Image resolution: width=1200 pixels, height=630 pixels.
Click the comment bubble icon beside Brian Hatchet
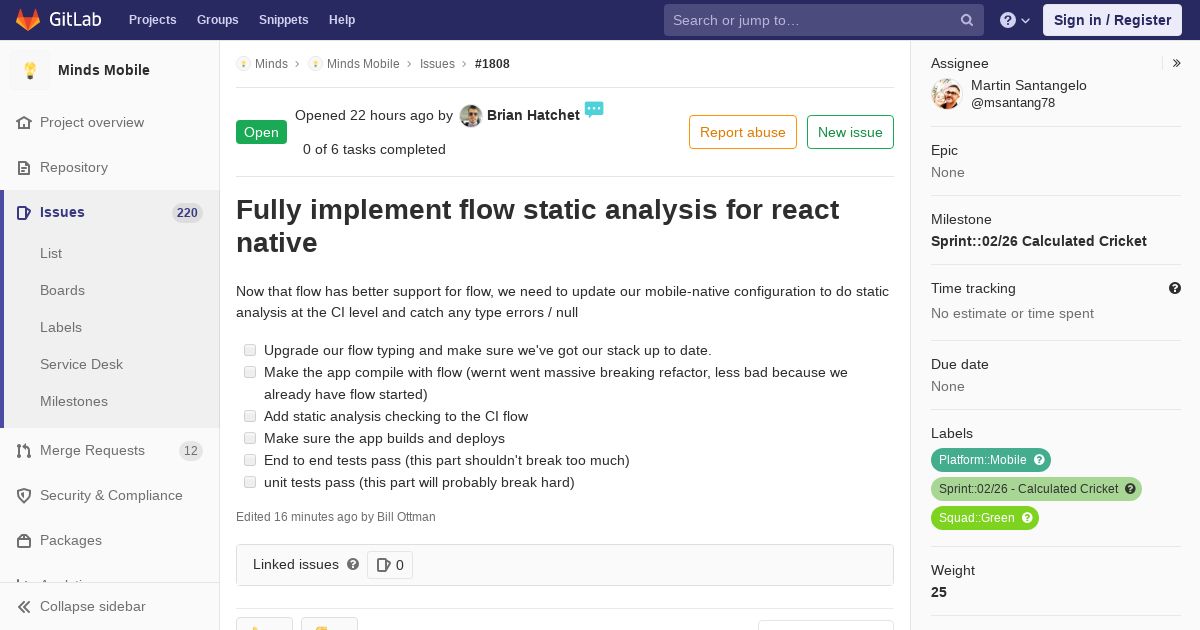coord(594,109)
